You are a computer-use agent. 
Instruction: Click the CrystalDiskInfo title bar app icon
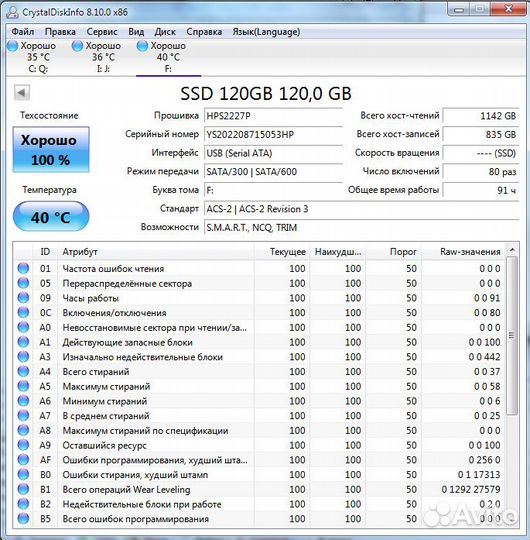(13, 12)
